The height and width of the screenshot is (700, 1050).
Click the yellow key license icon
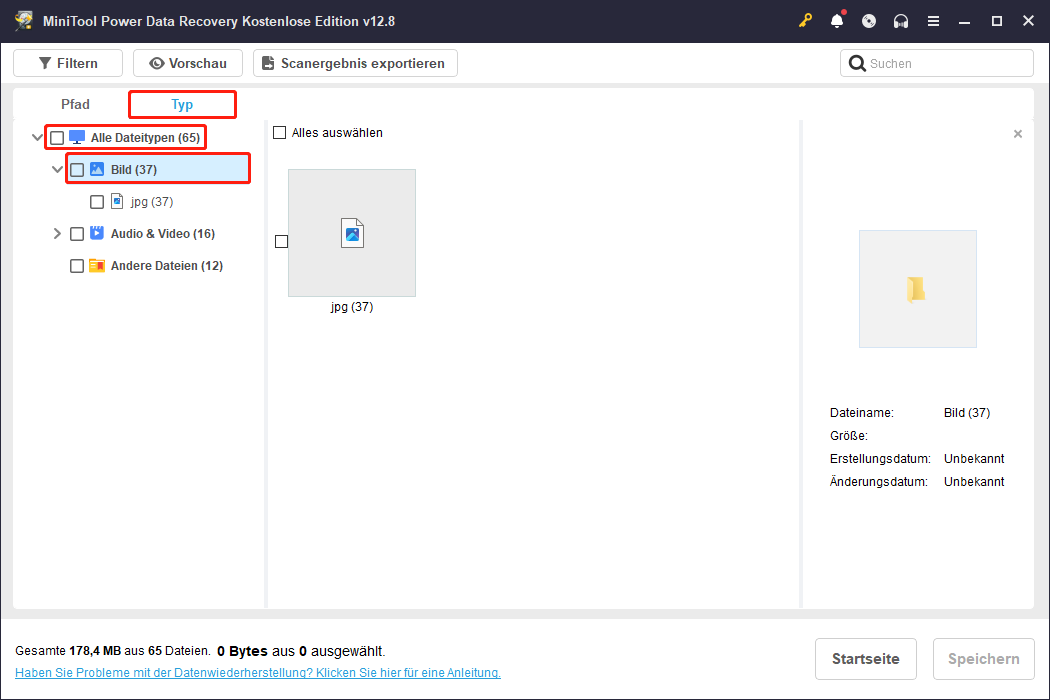point(805,20)
